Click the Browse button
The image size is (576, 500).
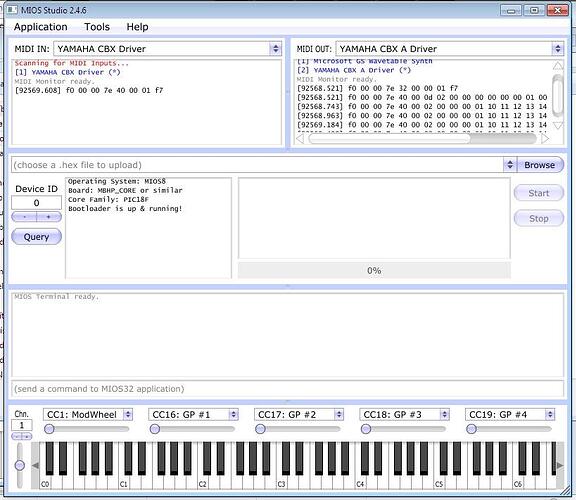pos(540,165)
